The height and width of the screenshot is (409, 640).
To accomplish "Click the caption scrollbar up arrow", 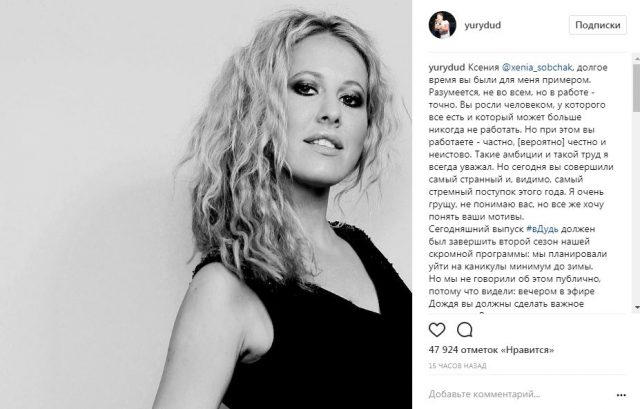I will coord(637,60).
